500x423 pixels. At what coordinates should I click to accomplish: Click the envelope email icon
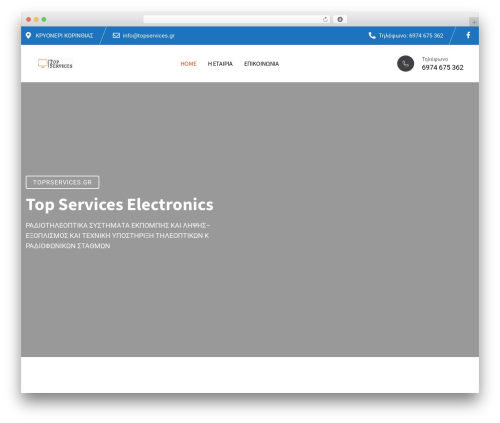point(116,35)
